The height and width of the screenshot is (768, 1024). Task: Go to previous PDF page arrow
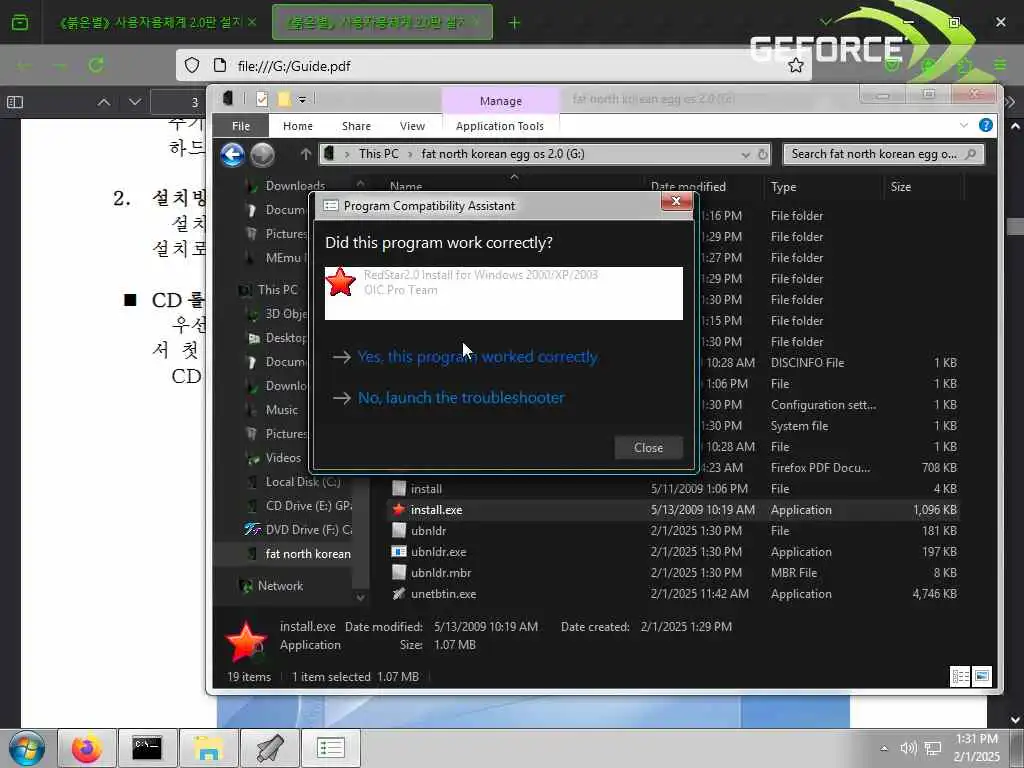point(103,103)
